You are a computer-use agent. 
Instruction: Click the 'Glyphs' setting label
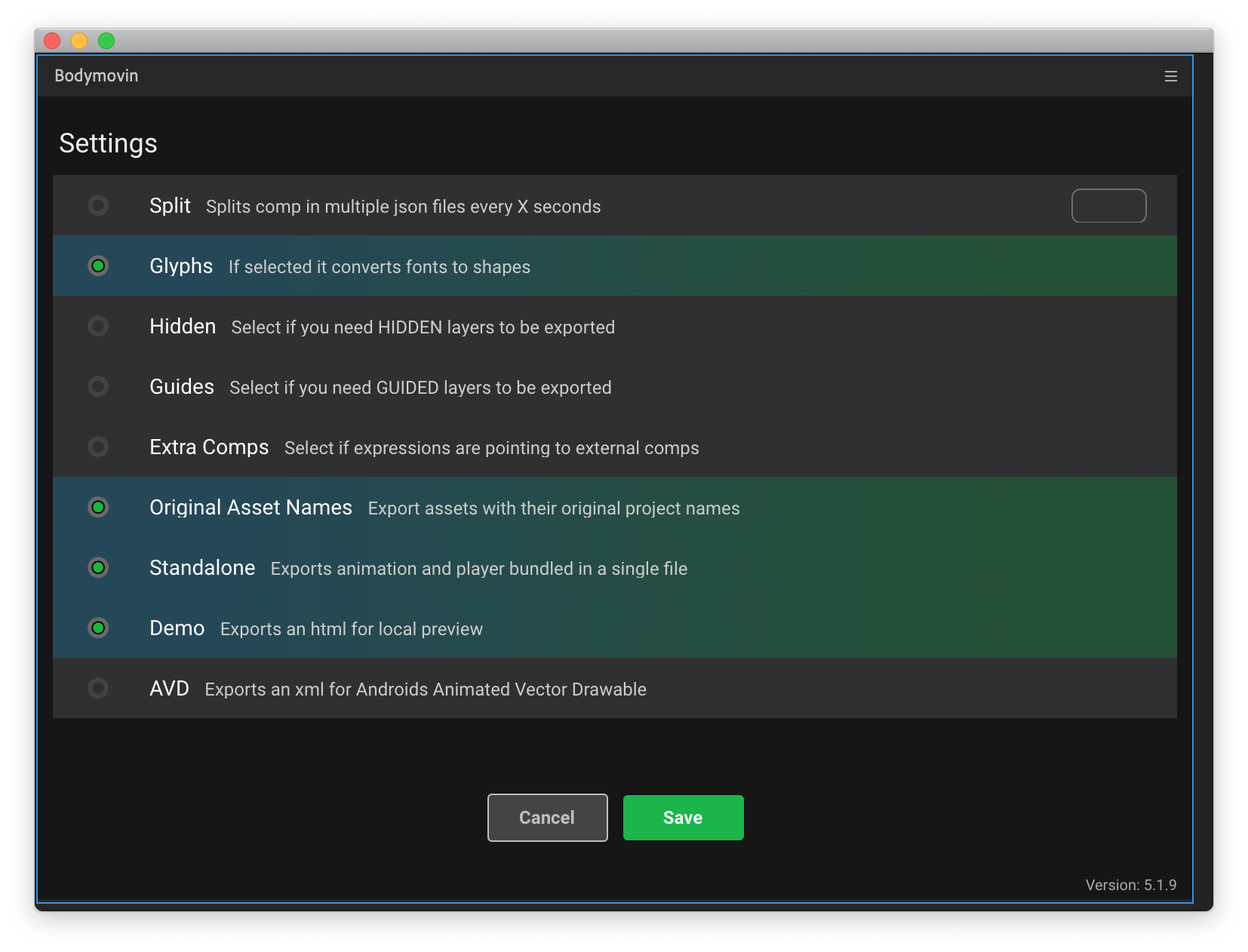tap(181, 266)
